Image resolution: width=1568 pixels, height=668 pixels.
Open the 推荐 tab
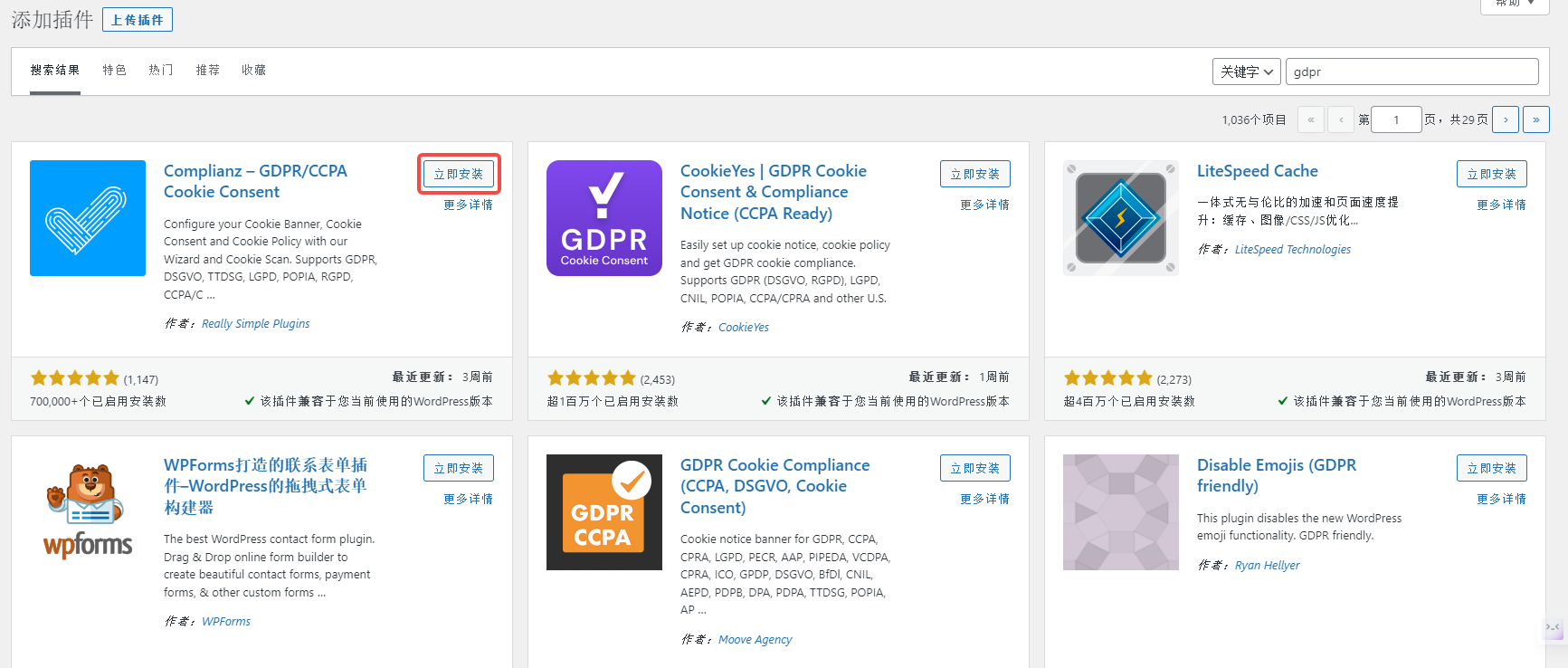[208, 71]
